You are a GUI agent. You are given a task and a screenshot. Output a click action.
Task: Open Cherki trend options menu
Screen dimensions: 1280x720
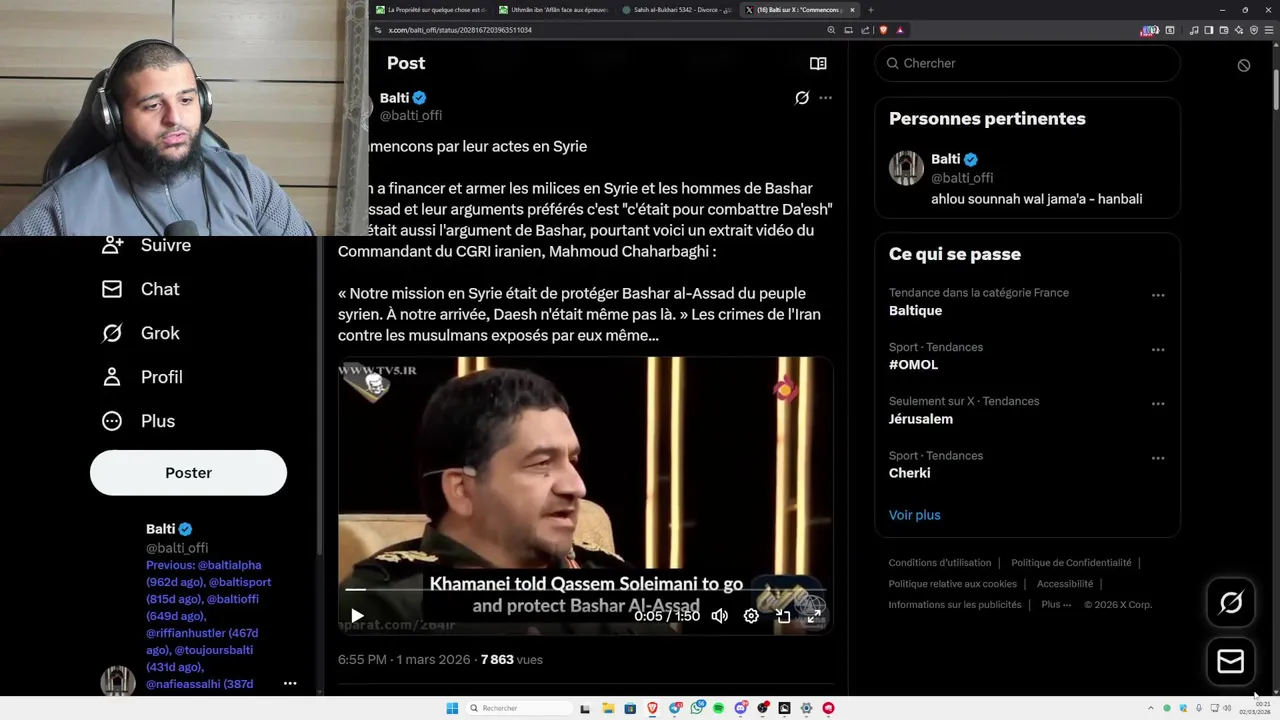tap(1158, 458)
